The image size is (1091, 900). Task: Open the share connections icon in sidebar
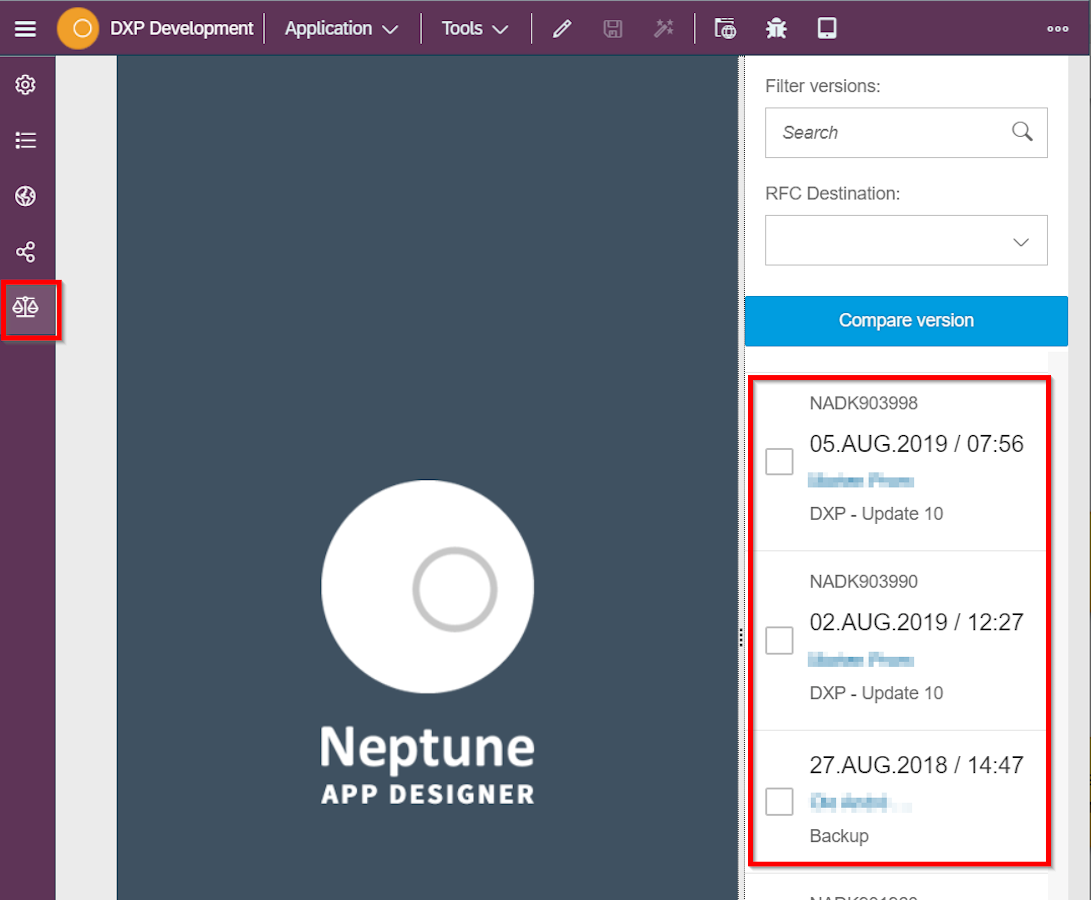pyautogui.click(x=26, y=252)
